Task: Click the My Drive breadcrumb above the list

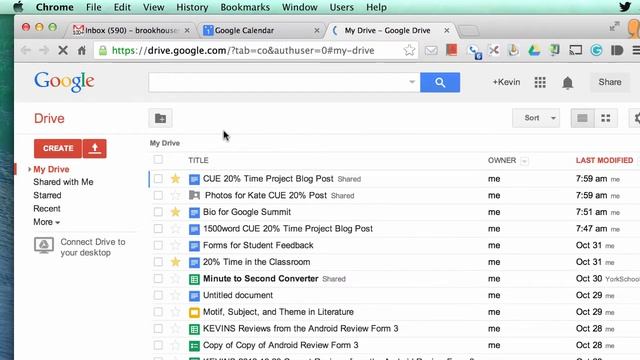Action: pos(165,143)
